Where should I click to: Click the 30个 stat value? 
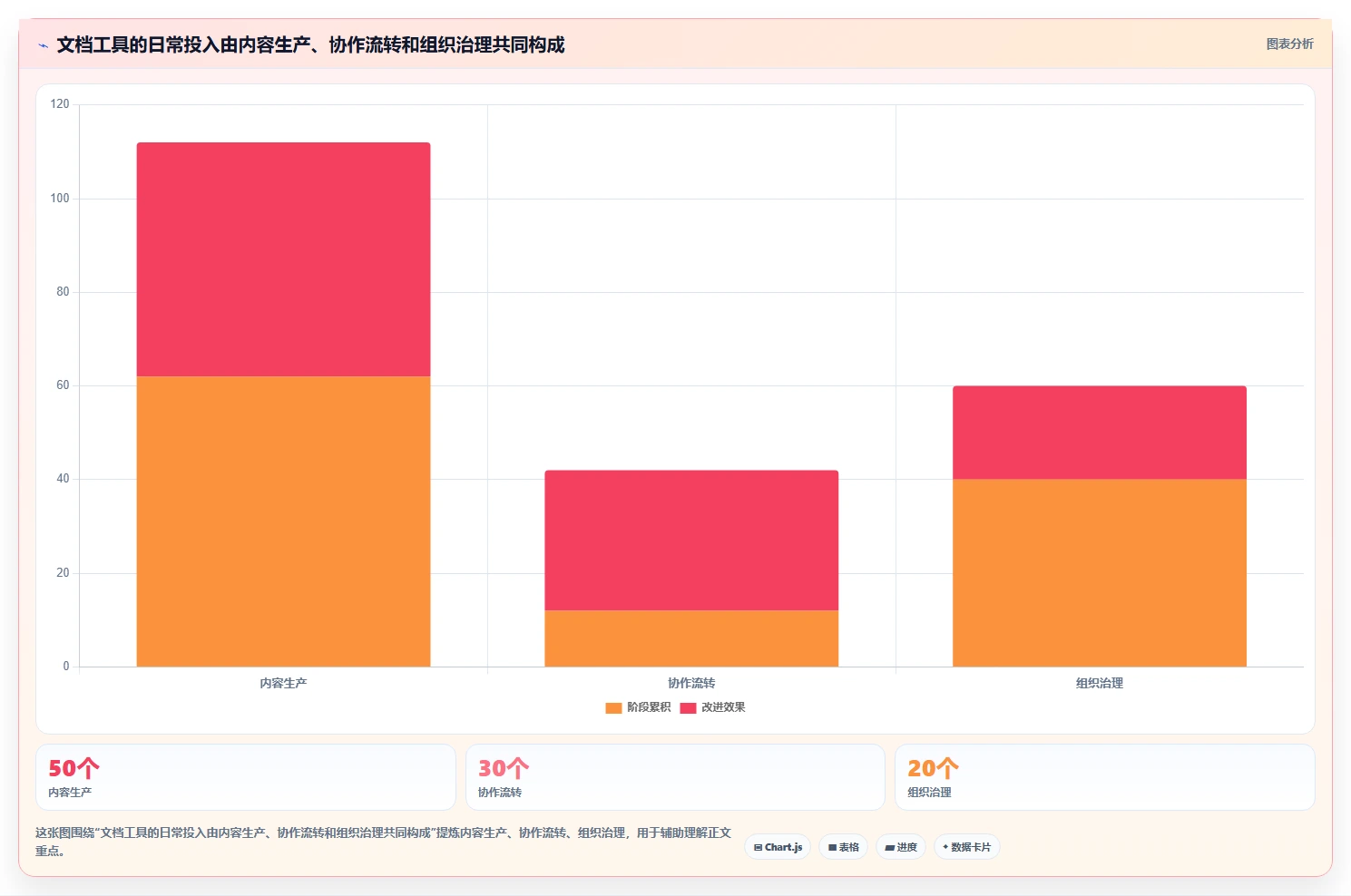point(504,768)
